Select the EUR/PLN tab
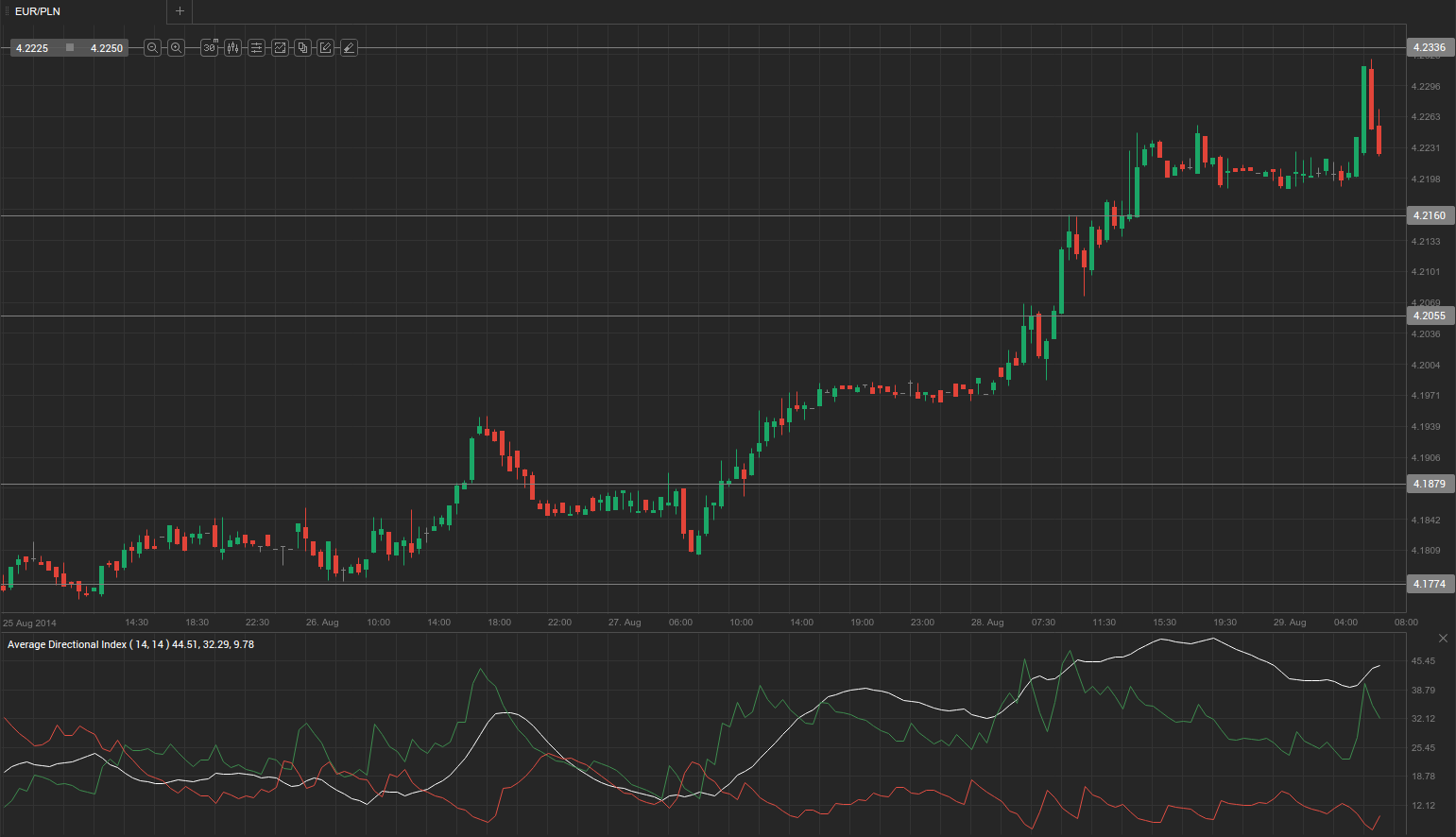The image size is (1456, 837). (x=38, y=11)
